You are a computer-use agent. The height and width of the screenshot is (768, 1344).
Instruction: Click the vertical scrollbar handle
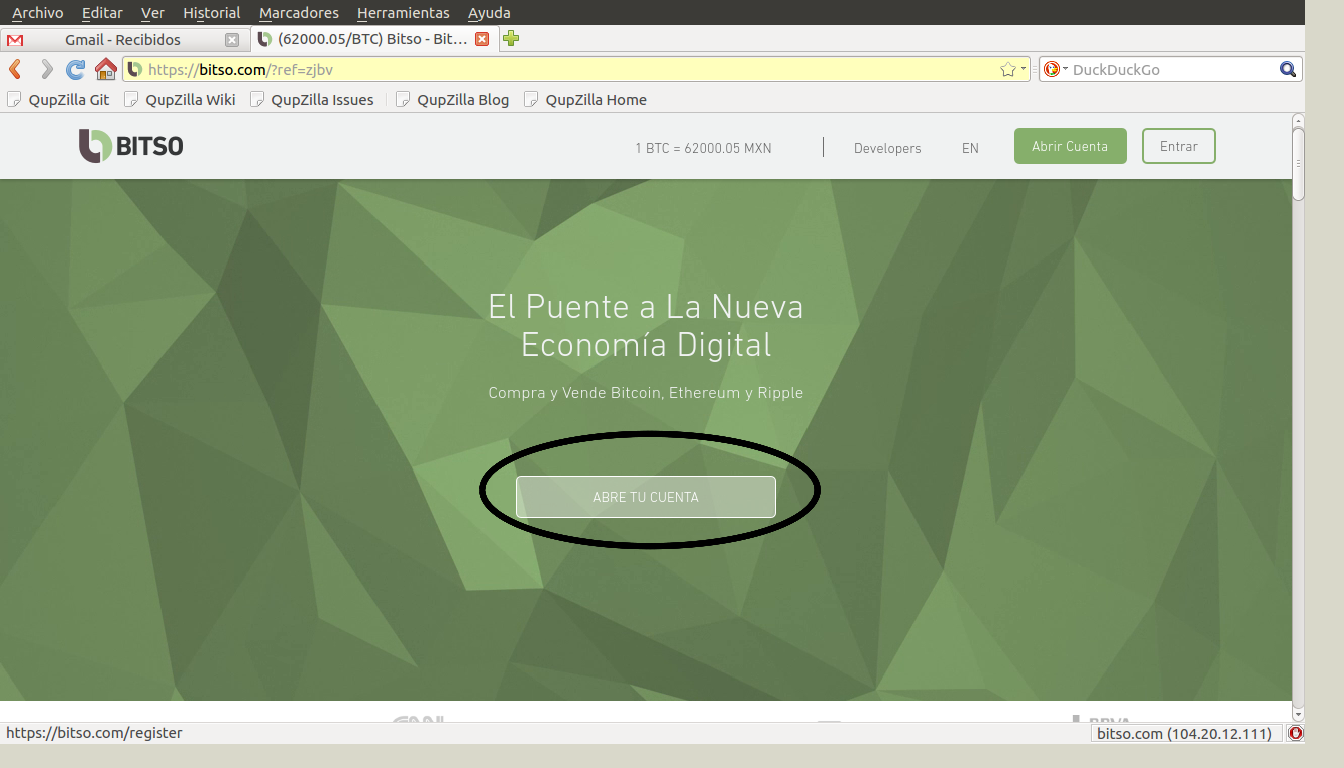click(1298, 164)
